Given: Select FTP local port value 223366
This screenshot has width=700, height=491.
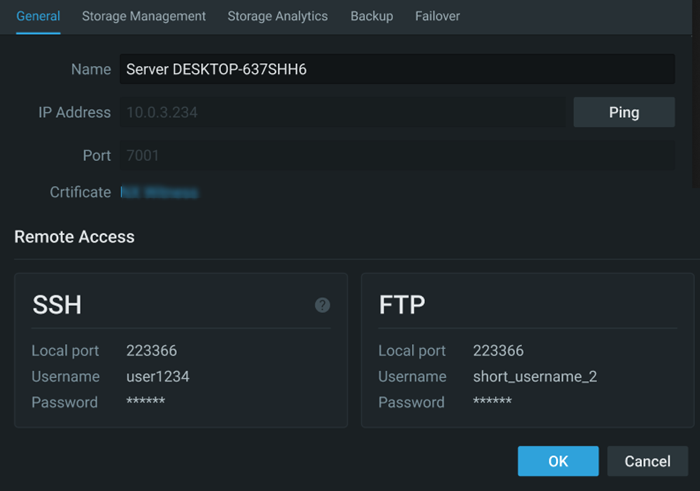Looking at the screenshot, I should pyautogui.click(x=498, y=351).
